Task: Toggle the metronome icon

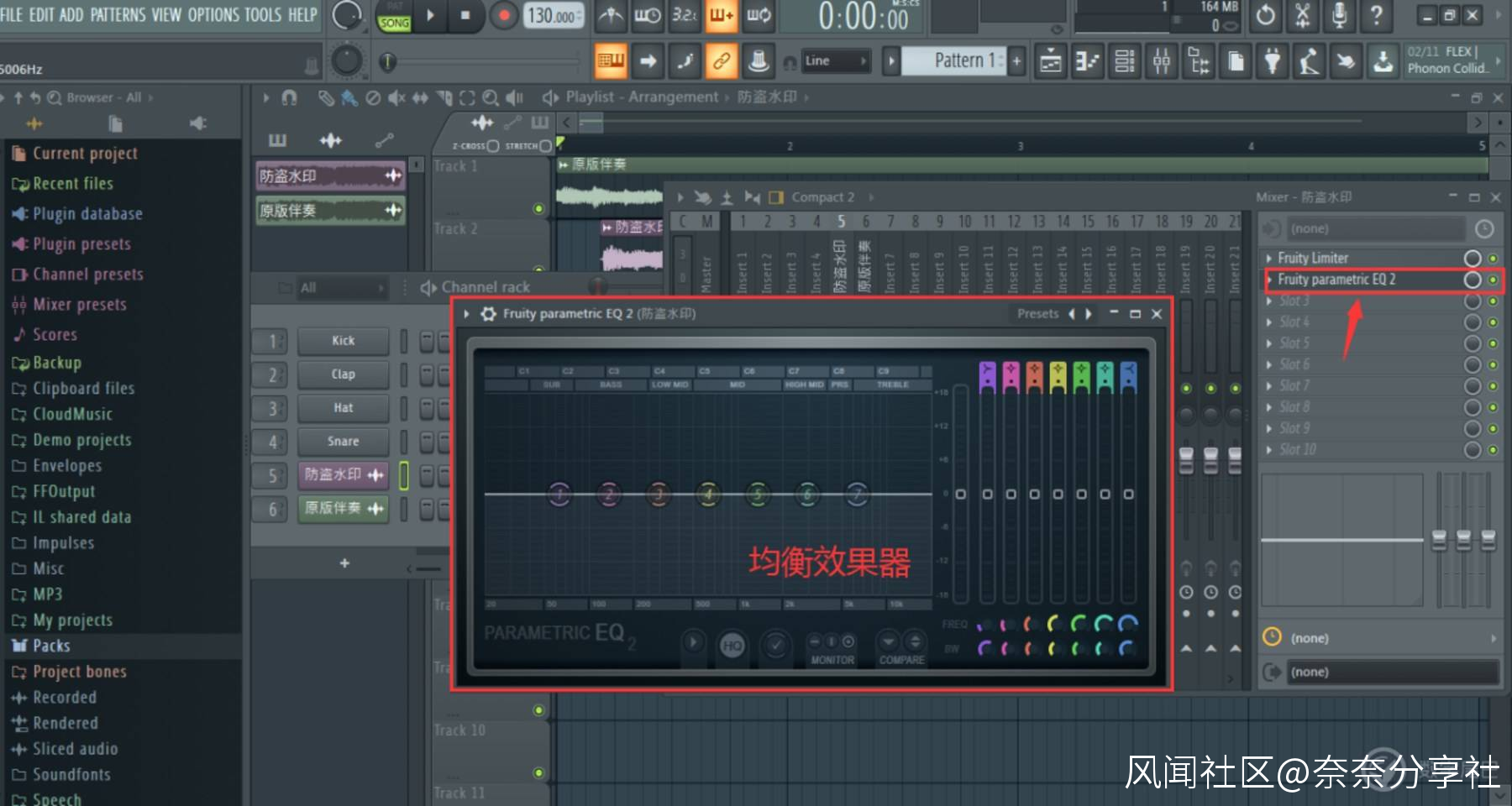Action: pyautogui.click(x=611, y=15)
